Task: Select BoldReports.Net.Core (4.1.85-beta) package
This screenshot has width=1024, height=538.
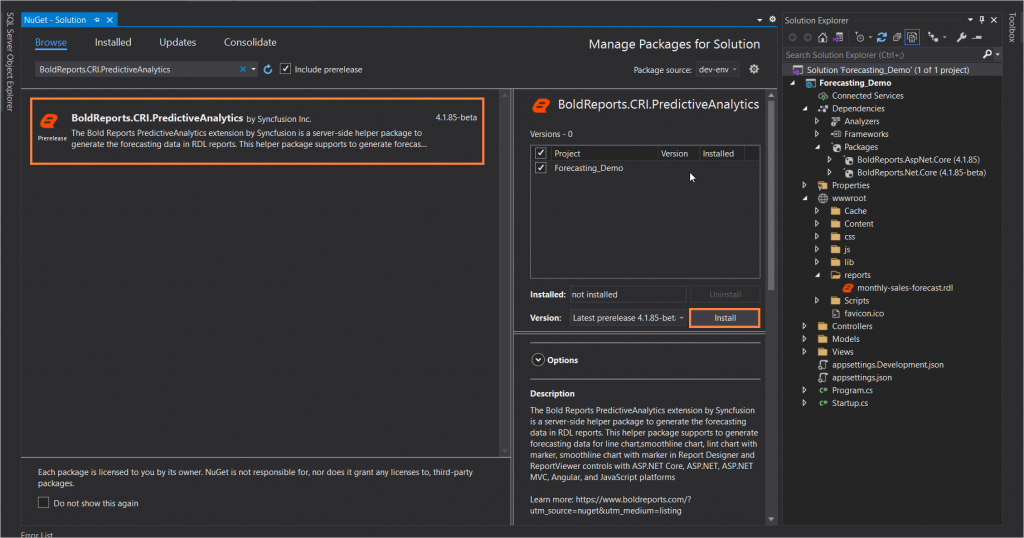Action: tap(921, 173)
